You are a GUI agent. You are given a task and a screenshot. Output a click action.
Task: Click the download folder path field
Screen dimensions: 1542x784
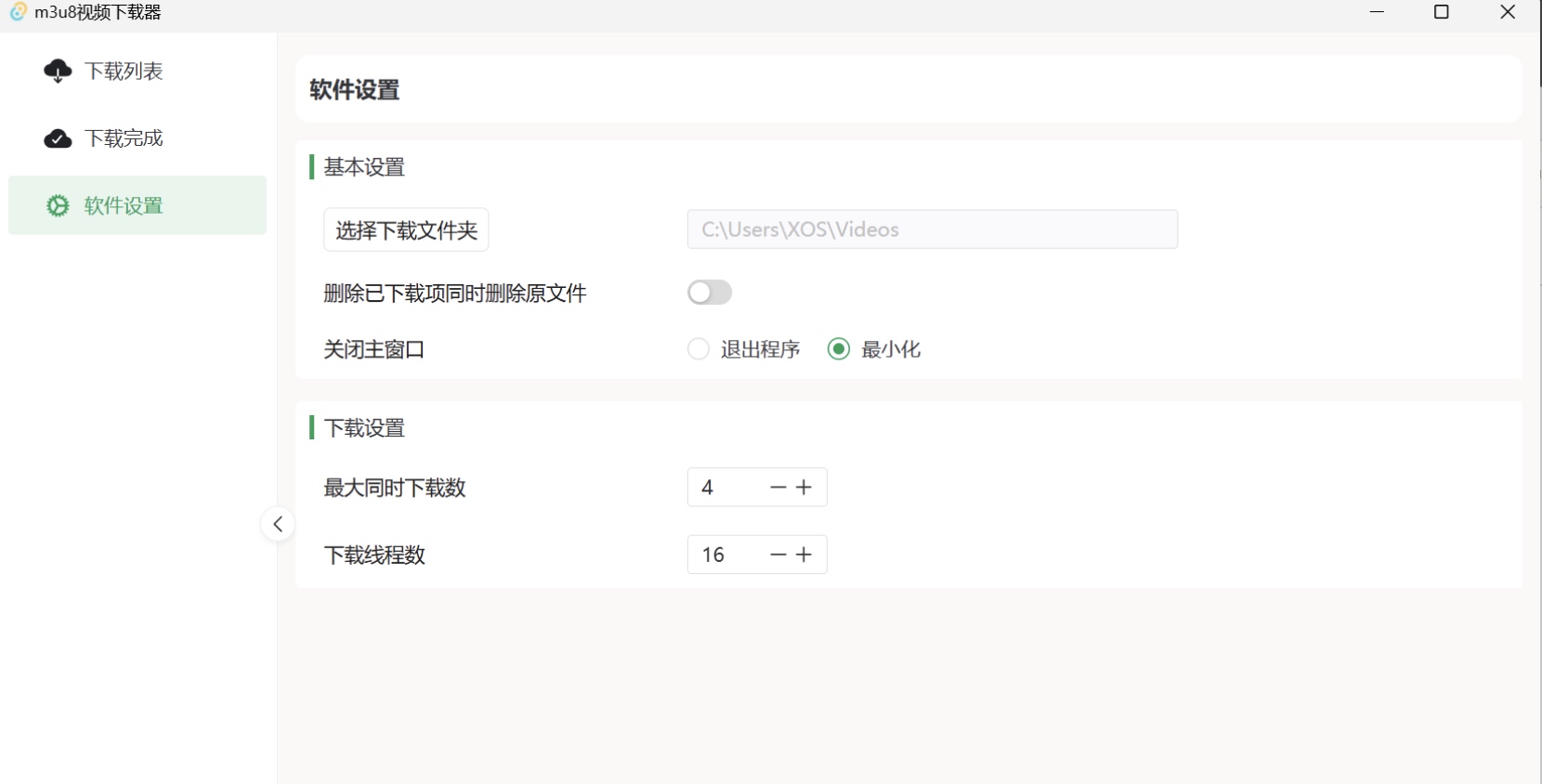pyautogui.click(x=933, y=229)
